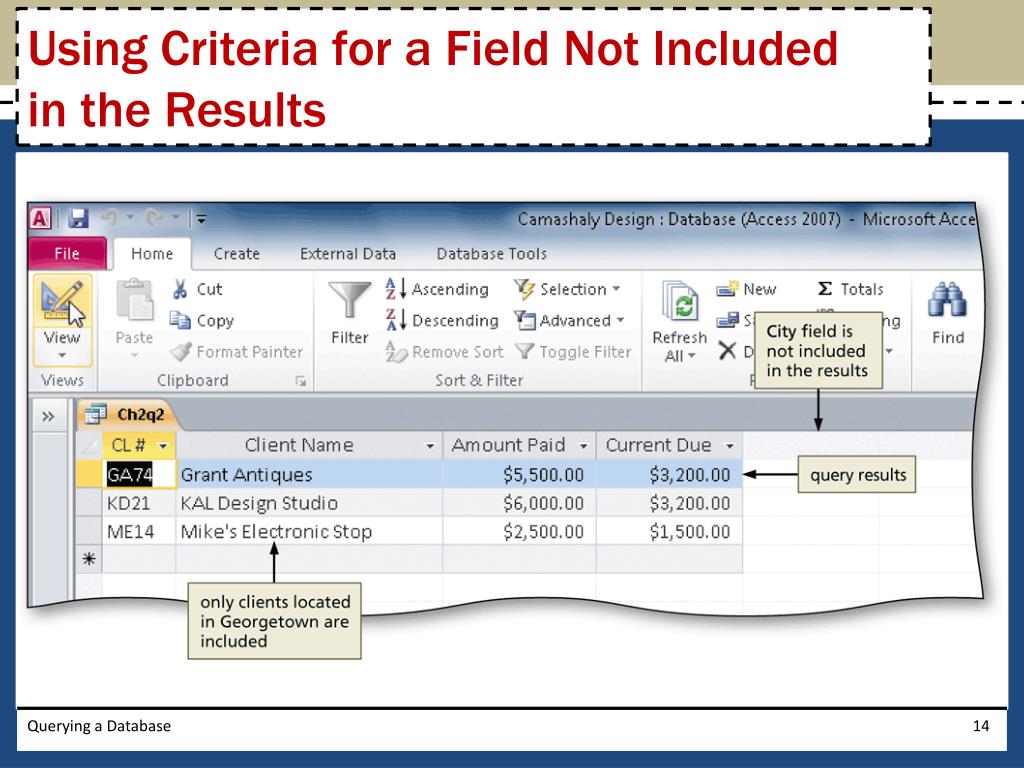Image resolution: width=1024 pixels, height=768 pixels.
Task: Open the Amount Paid column dropdown arrow
Action: point(583,446)
